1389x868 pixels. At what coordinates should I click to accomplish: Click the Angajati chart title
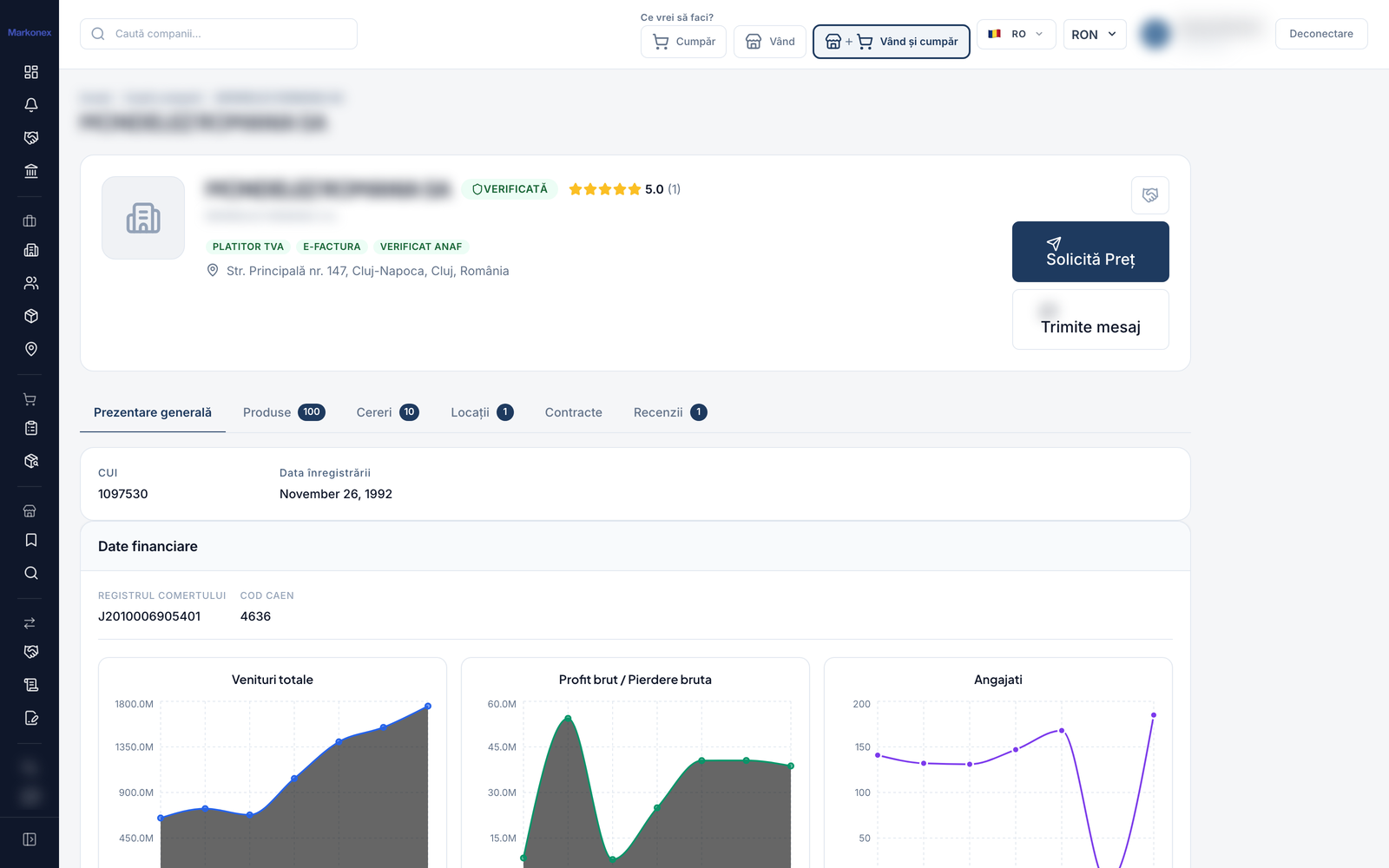[x=998, y=680]
